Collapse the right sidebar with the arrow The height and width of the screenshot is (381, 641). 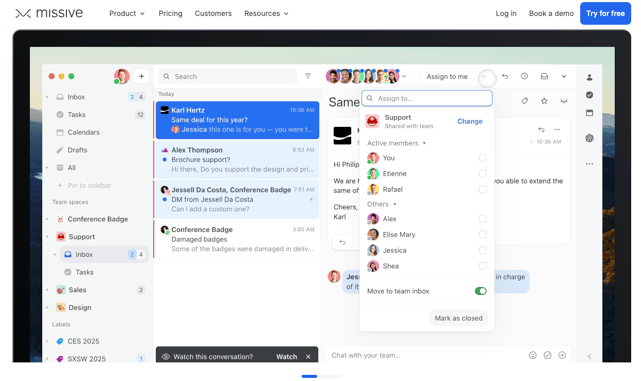589,356
